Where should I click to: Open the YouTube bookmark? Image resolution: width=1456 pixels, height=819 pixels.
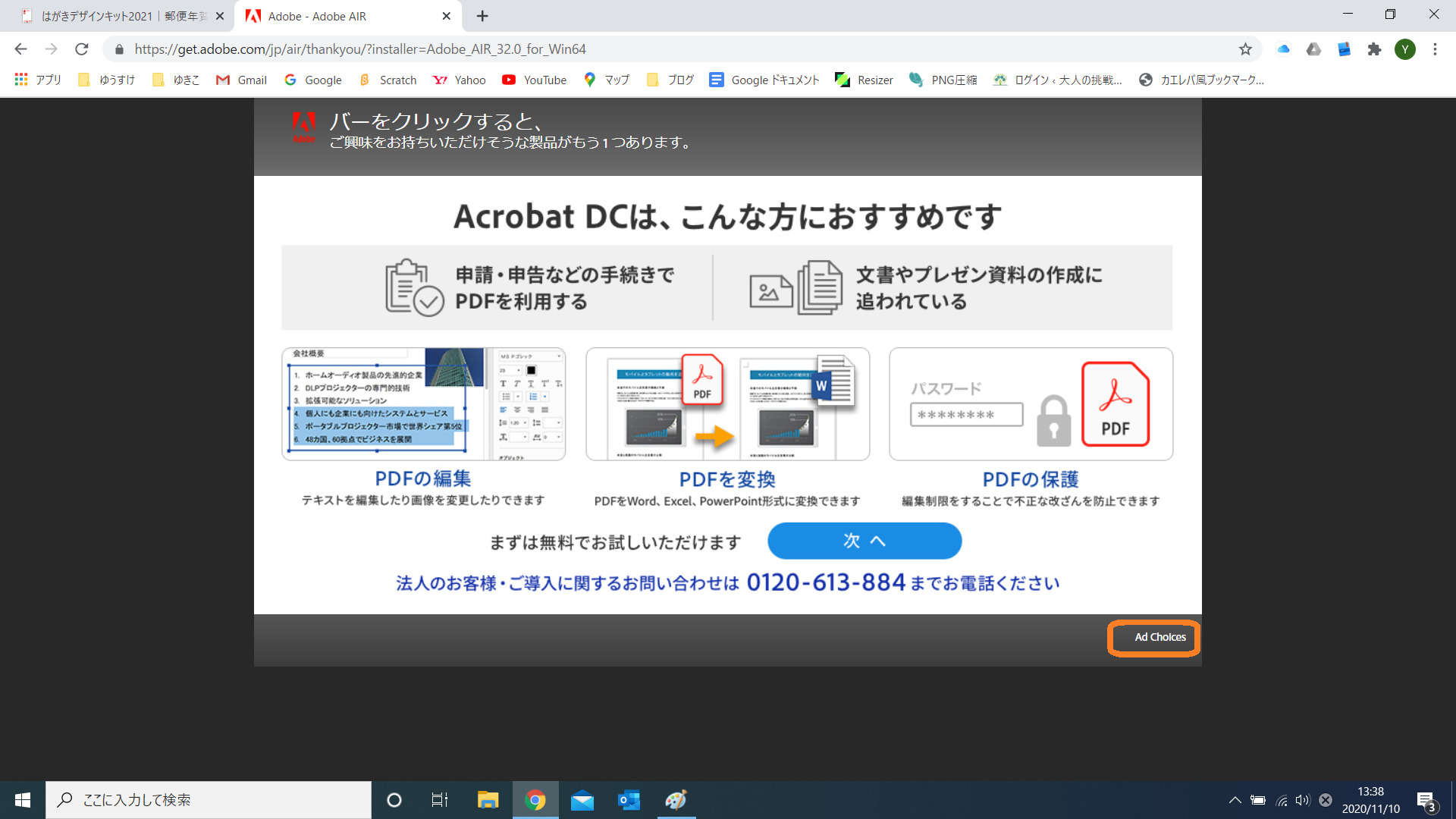point(535,80)
